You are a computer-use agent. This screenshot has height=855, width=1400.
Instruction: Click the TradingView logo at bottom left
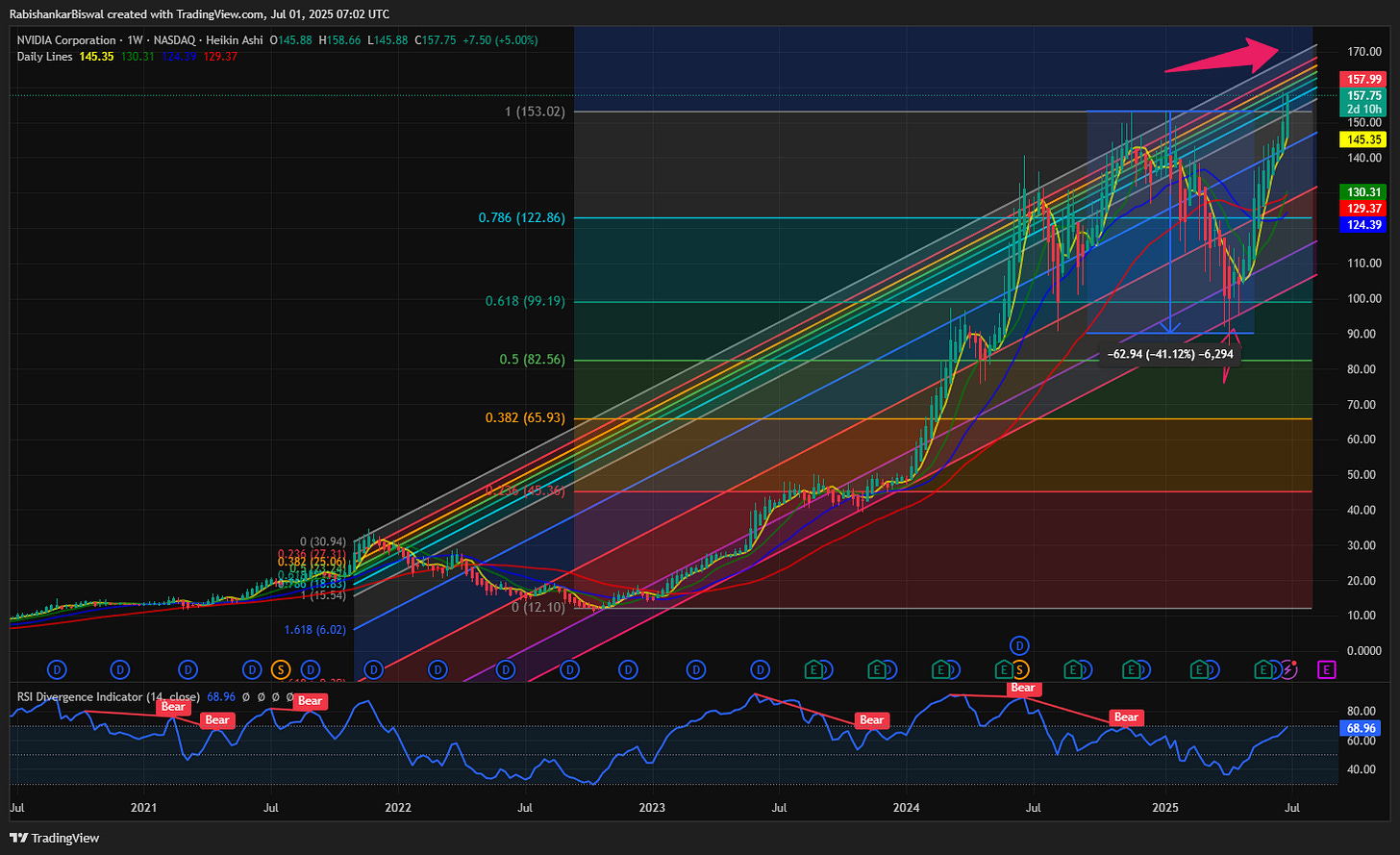[x=54, y=838]
